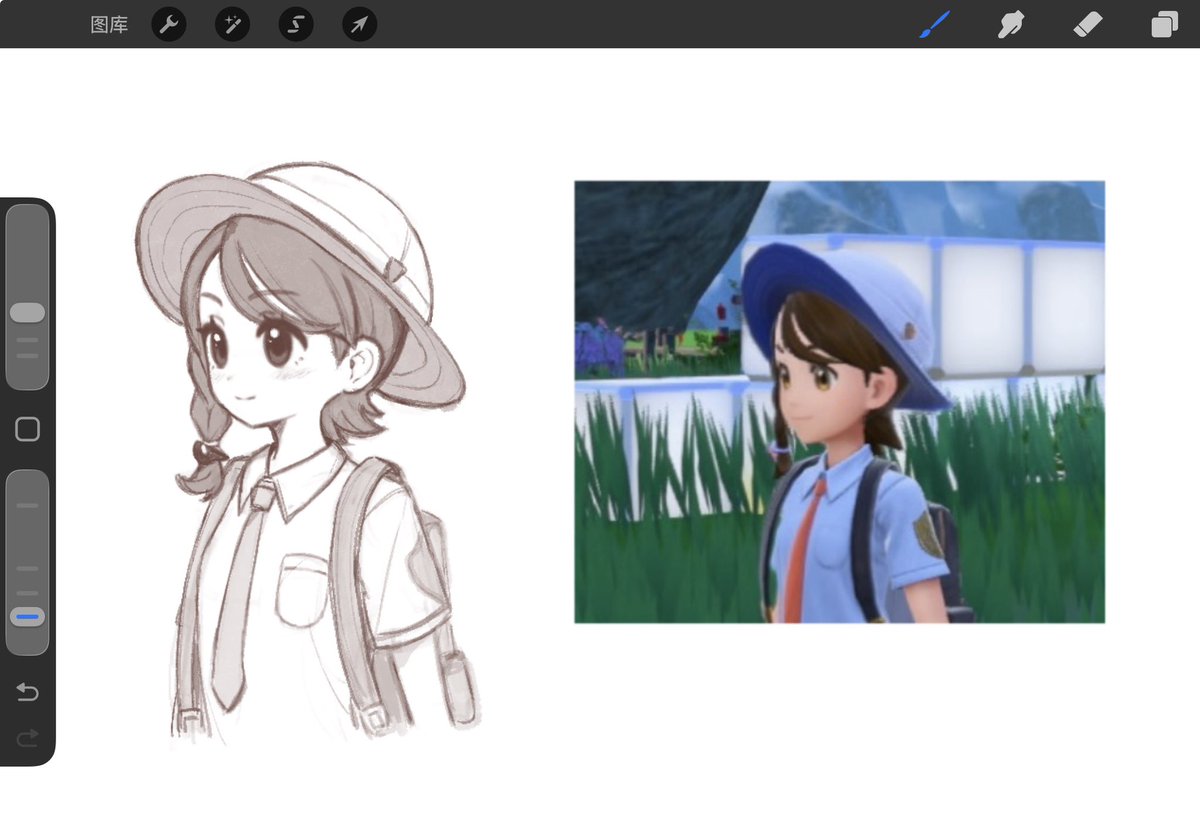Activate the Transform arrow tool

tap(360, 24)
